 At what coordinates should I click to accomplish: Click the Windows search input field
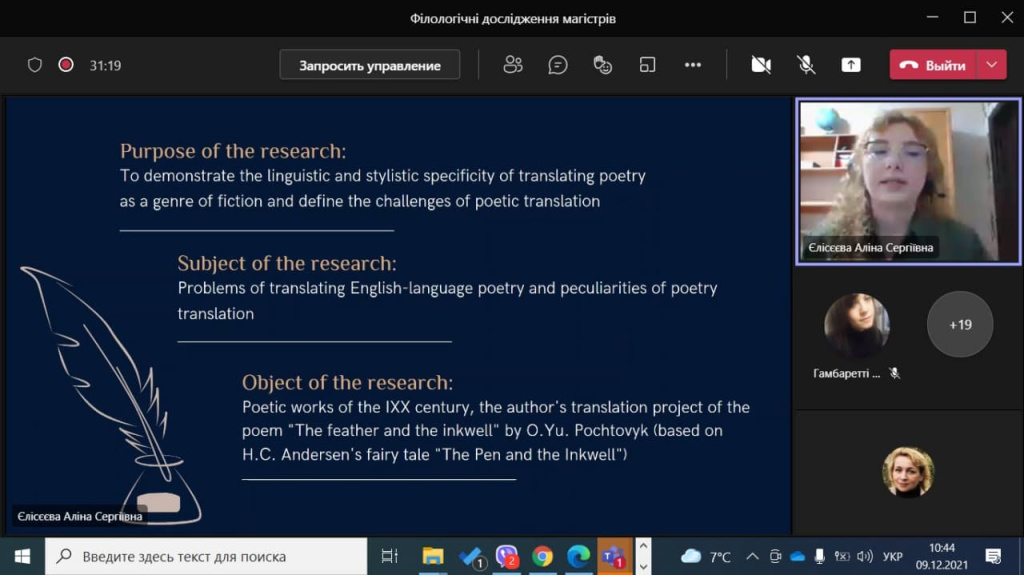tap(206, 556)
